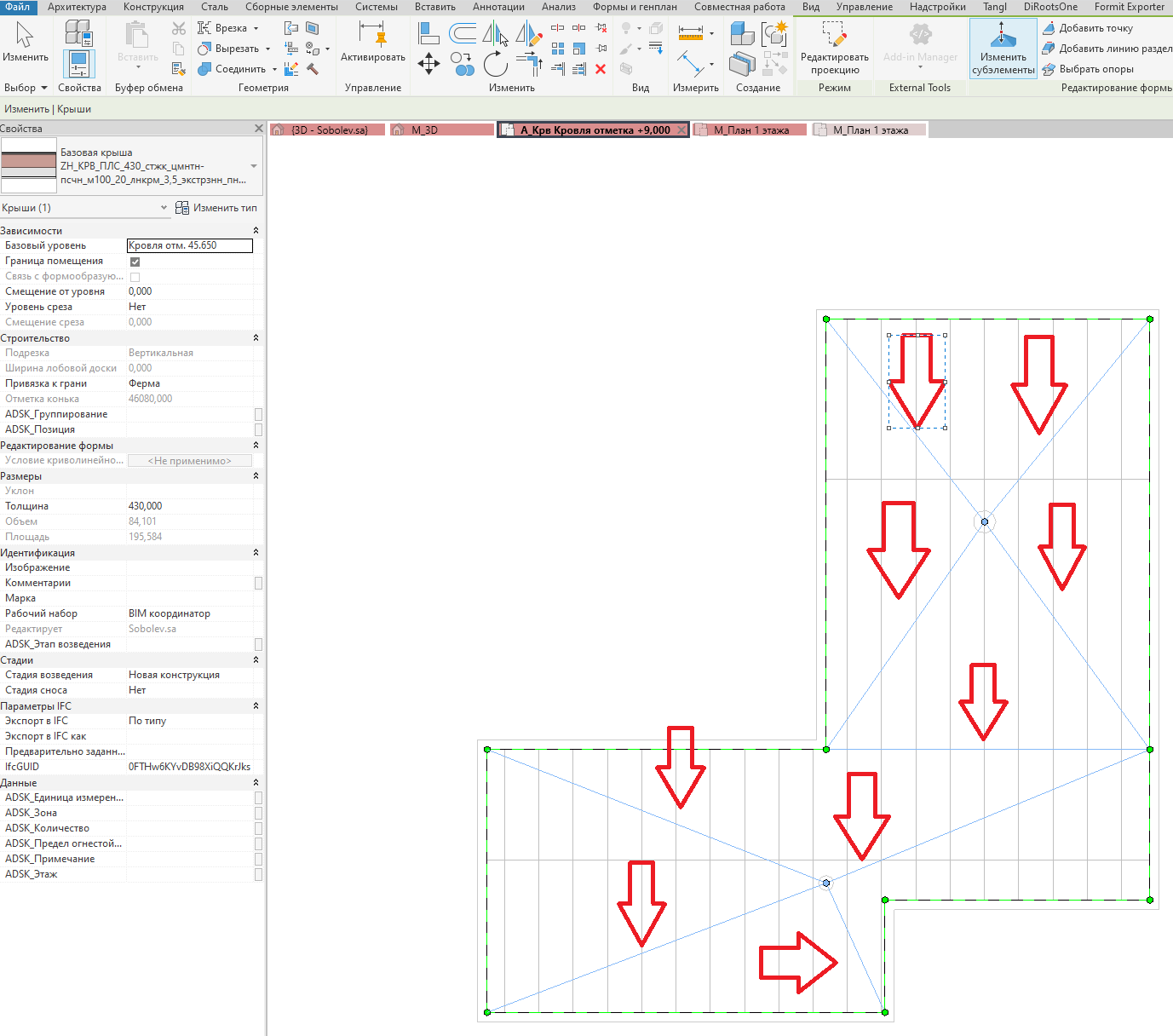Collapse the Идентификация section

pyautogui.click(x=256, y=553)
